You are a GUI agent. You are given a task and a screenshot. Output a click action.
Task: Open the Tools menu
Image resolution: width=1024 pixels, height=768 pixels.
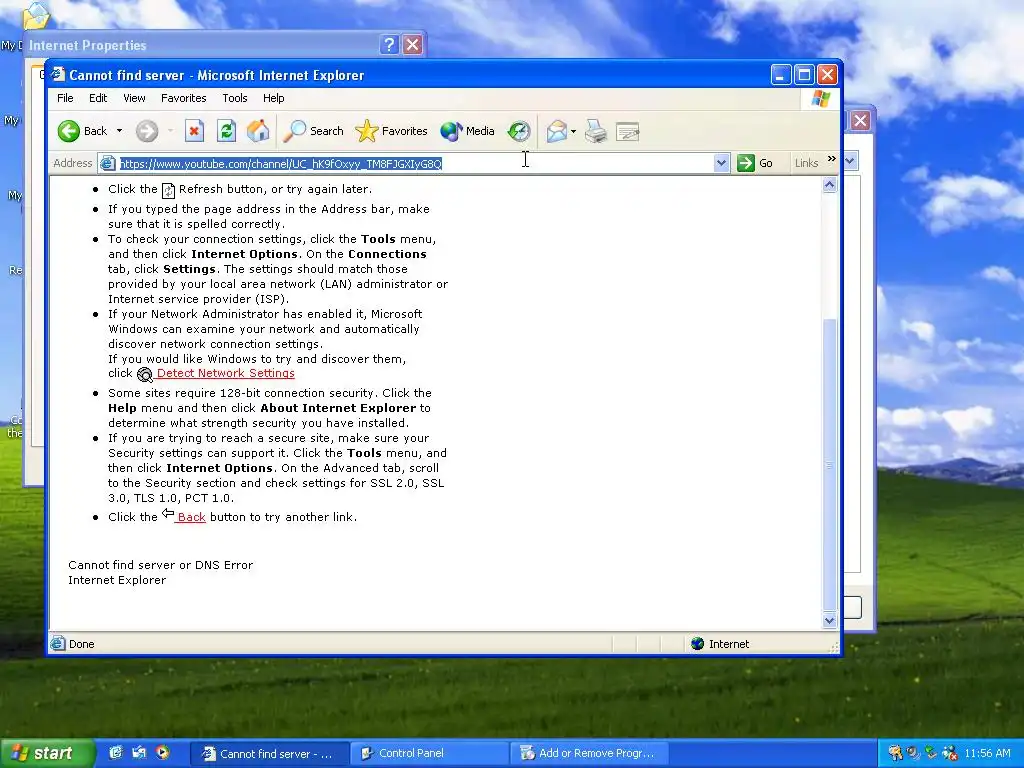tap(234, 98)
